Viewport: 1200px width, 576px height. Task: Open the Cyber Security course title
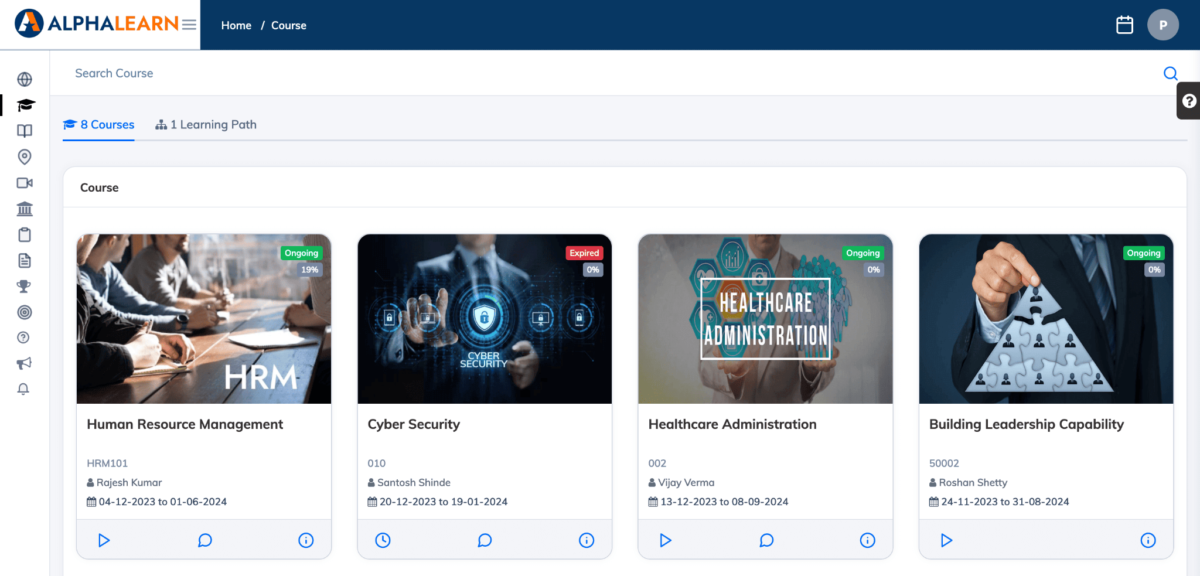tap(414, 424)
